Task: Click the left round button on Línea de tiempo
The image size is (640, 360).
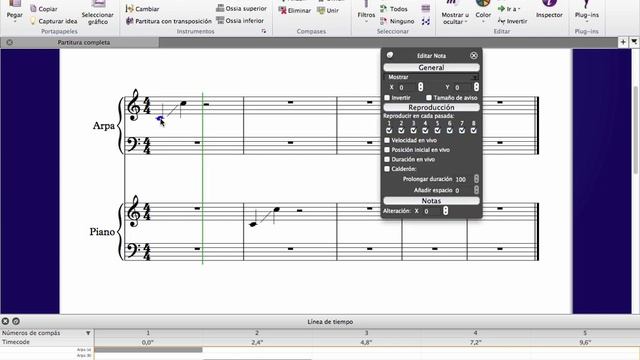Action: click(5, 321)
